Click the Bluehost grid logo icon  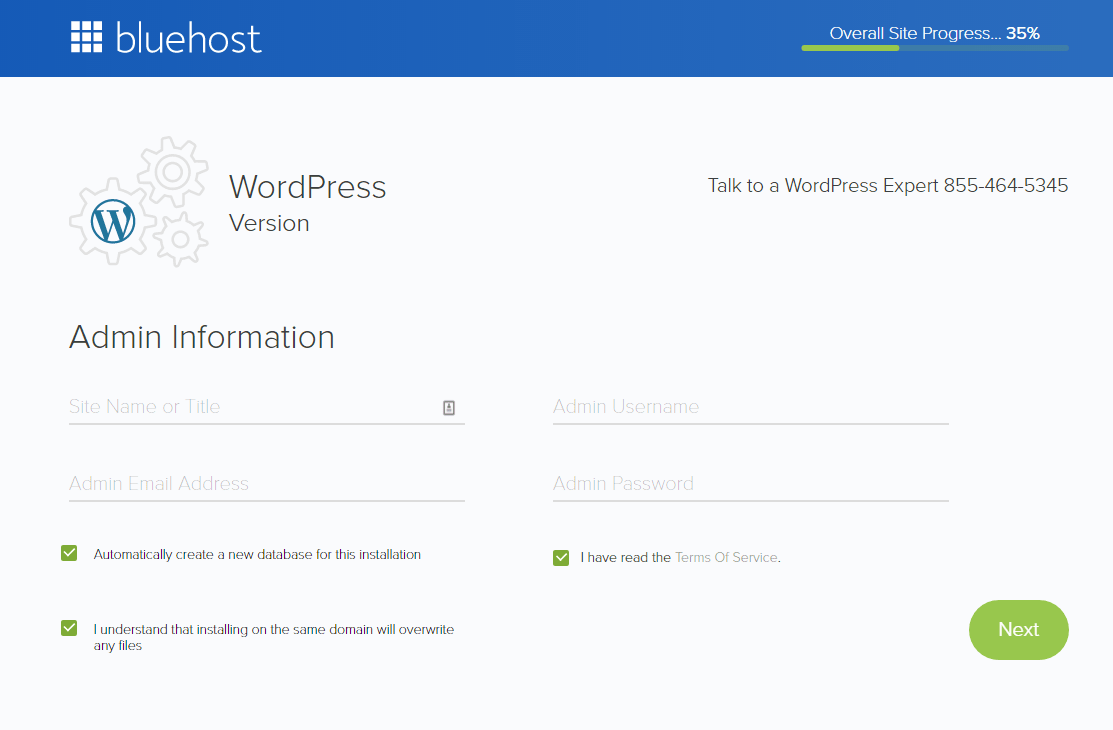point(87,37)
